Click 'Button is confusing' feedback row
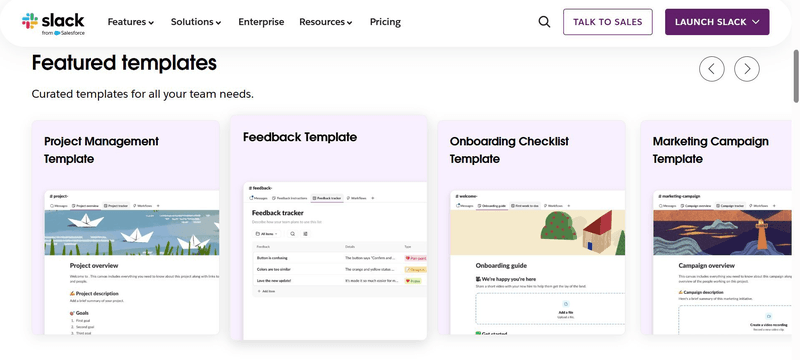800x360 pixels. click(340, 258)
